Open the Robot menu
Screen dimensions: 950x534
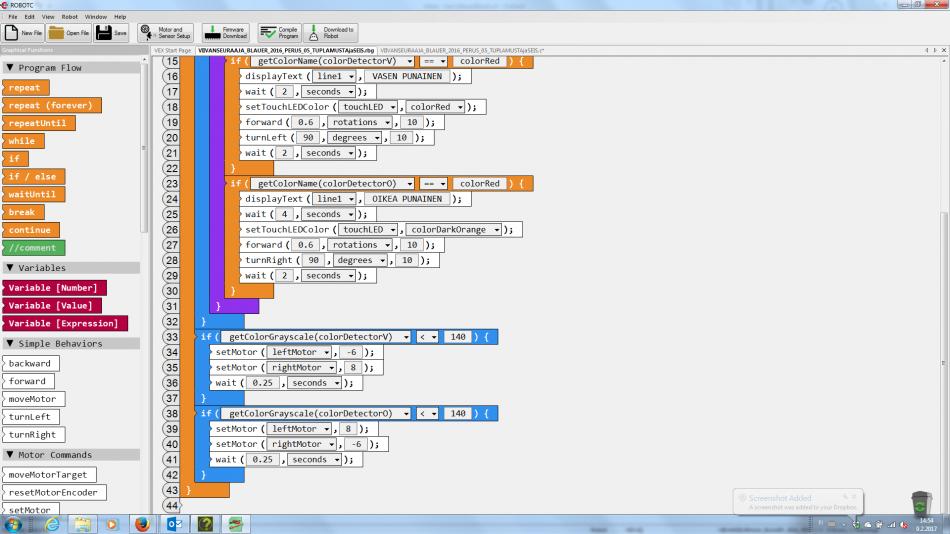pos(70,17)
